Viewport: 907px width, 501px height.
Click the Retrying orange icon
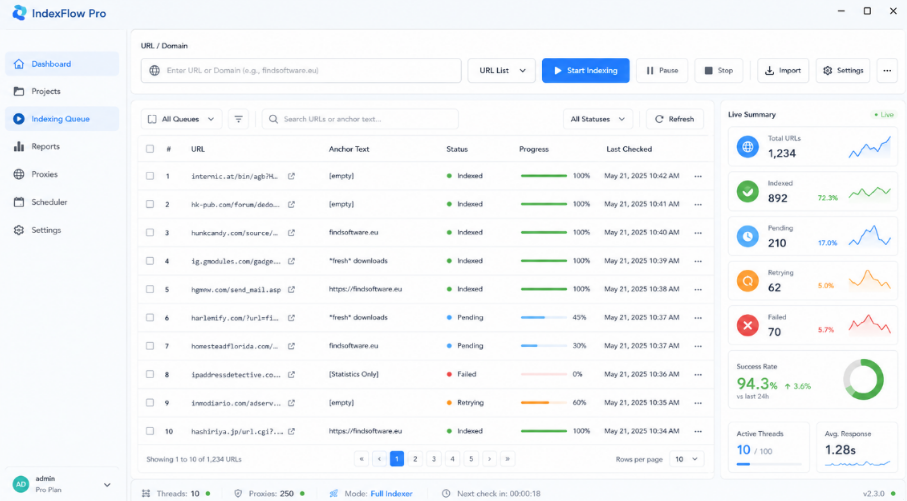[747, 281]
